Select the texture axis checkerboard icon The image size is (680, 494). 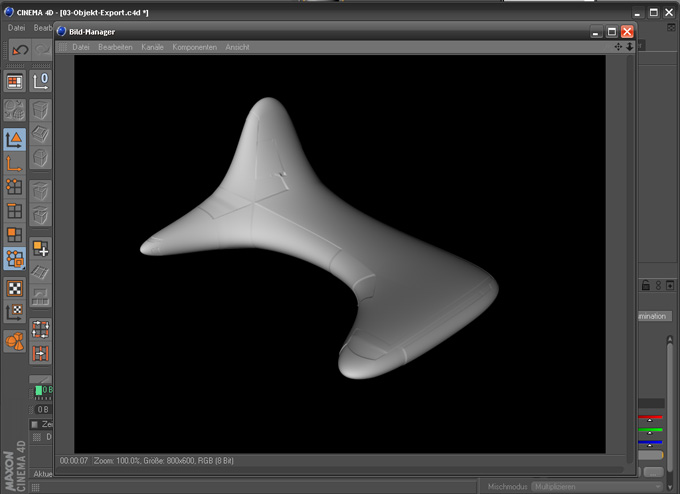[14, 312]
